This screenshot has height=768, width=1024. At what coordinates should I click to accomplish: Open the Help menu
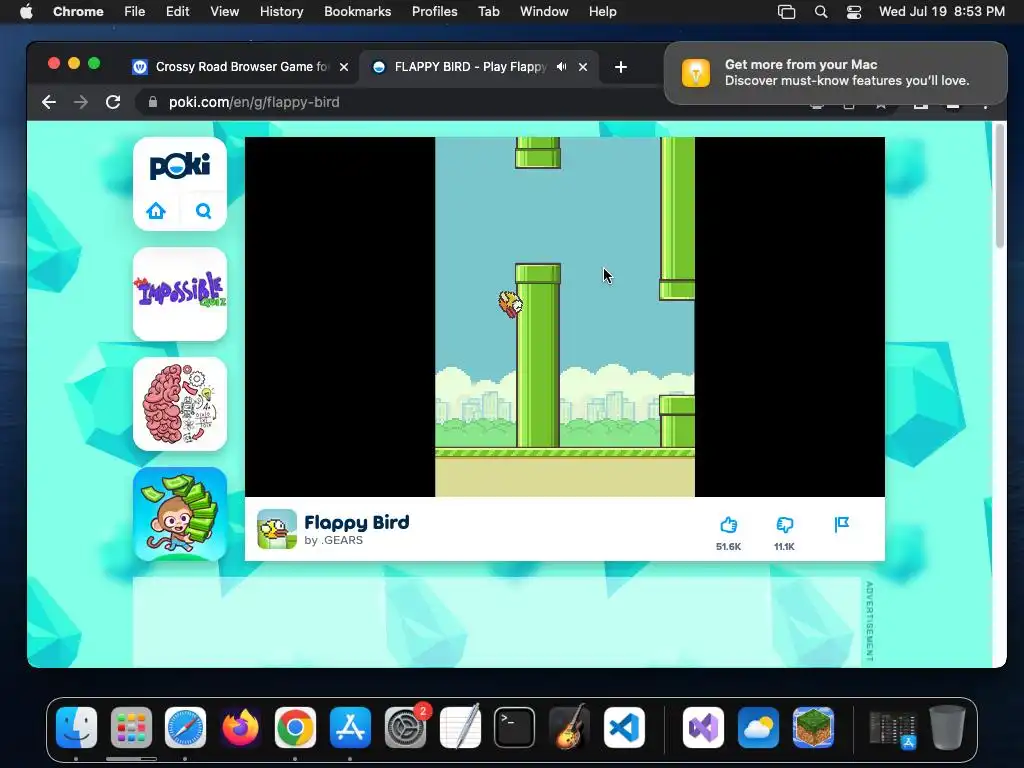(x=602, y=12)
